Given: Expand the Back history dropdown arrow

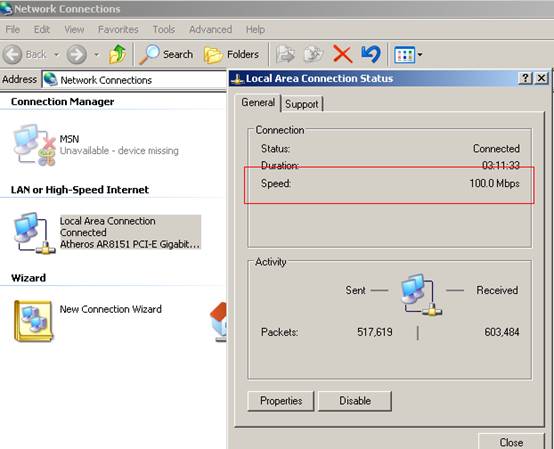Looking at the screenshot, I should (x=56, y=55).
